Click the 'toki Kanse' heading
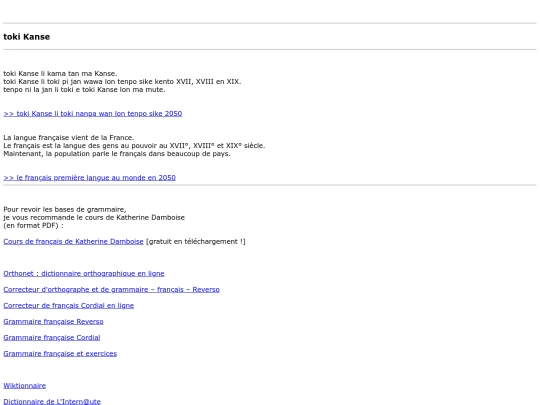Screen dimensions: 540x405 [x=27, y=37]
